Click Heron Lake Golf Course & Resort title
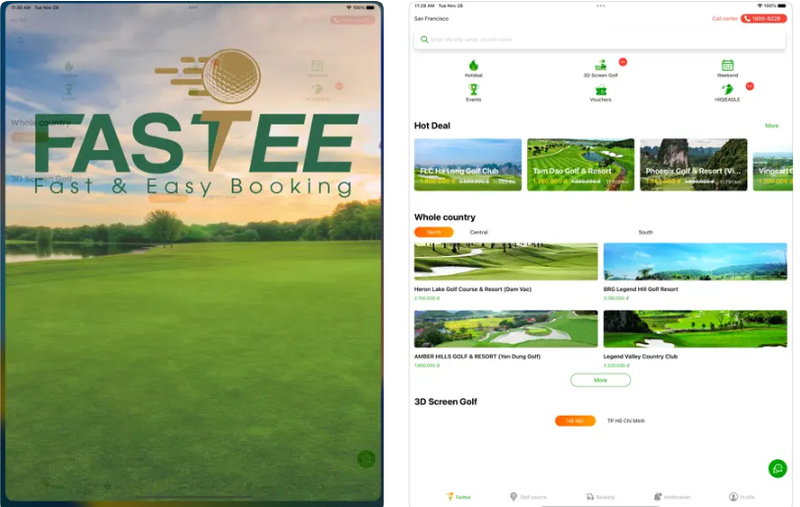The width and height of the screenshot is (800, 507). coord(472,289)
